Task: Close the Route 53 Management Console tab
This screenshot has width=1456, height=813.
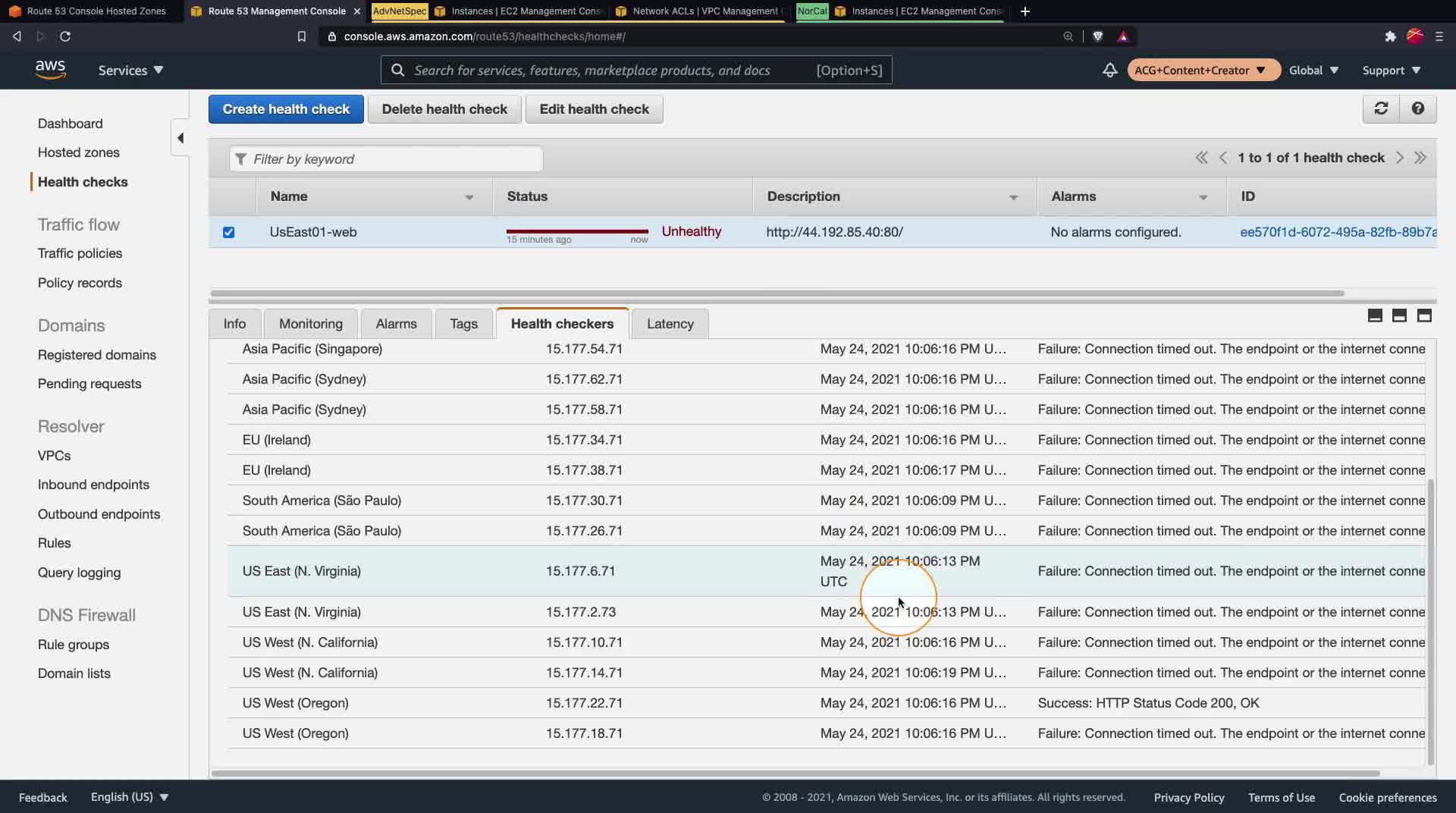Action: coord(357,11)
